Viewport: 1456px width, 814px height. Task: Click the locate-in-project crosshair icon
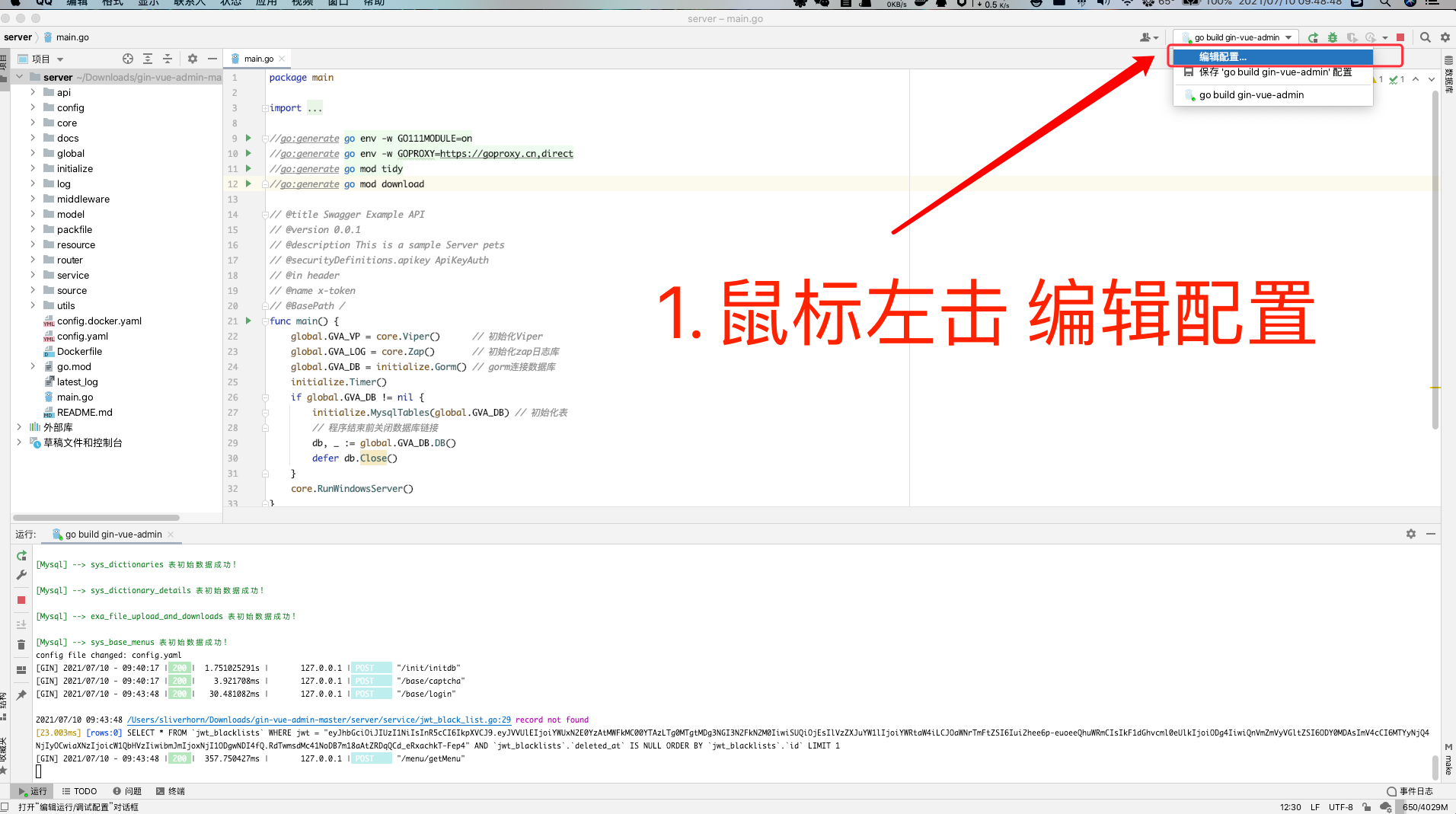tap(128, 59)
